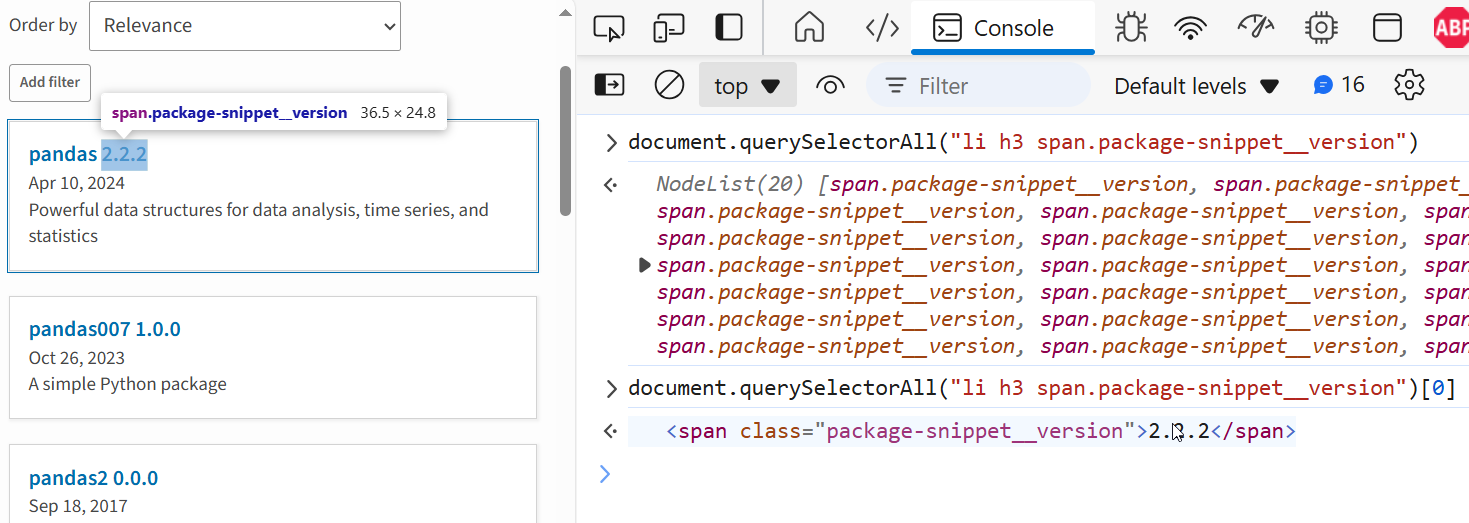Open the Welcome home tab icon
The width and height of the screenshot is (1469, 523).
tap(809, 28)
